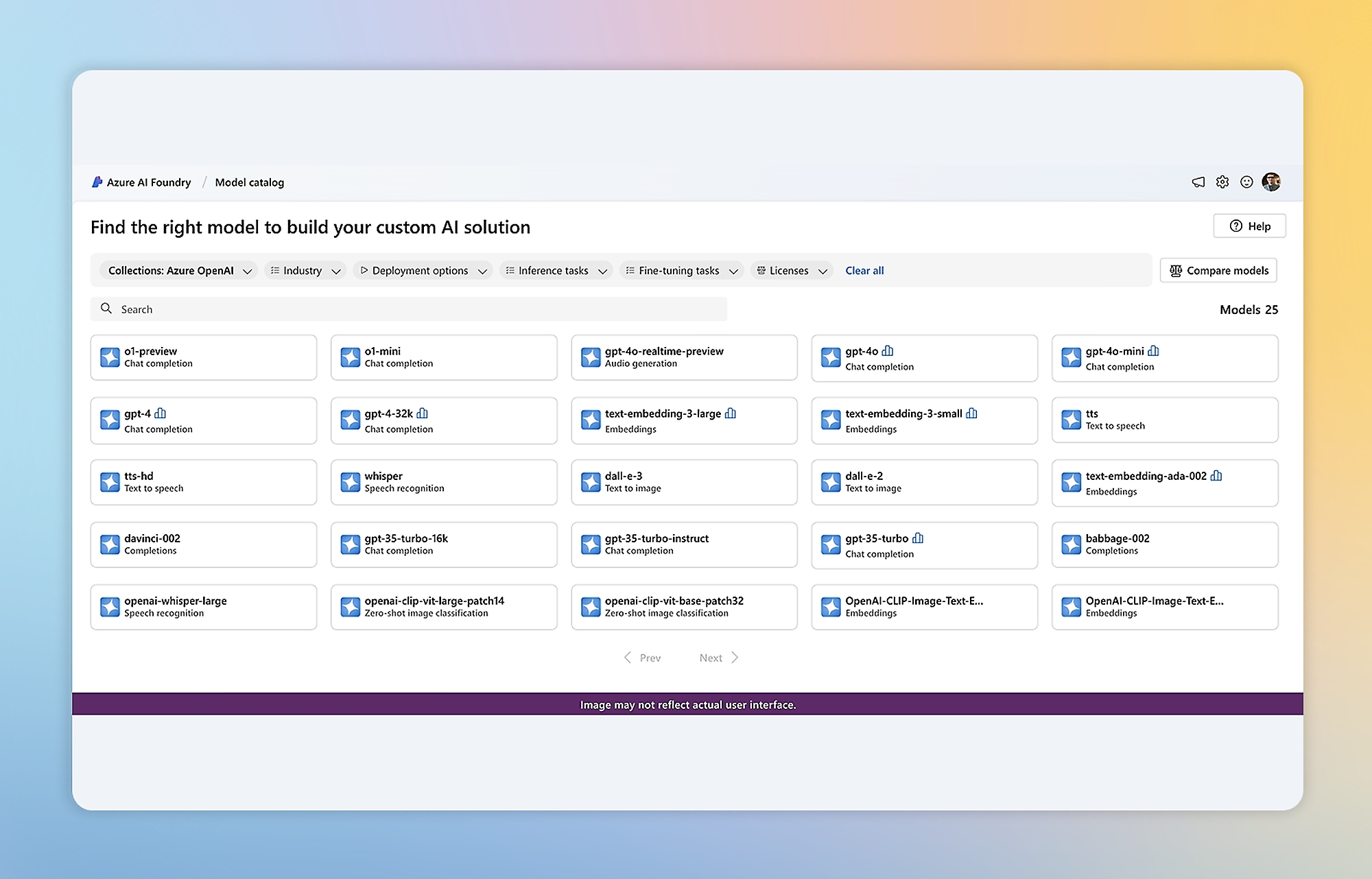Click the Clear all link
This screenshot has width=1372, height=879.
[864, 271]
